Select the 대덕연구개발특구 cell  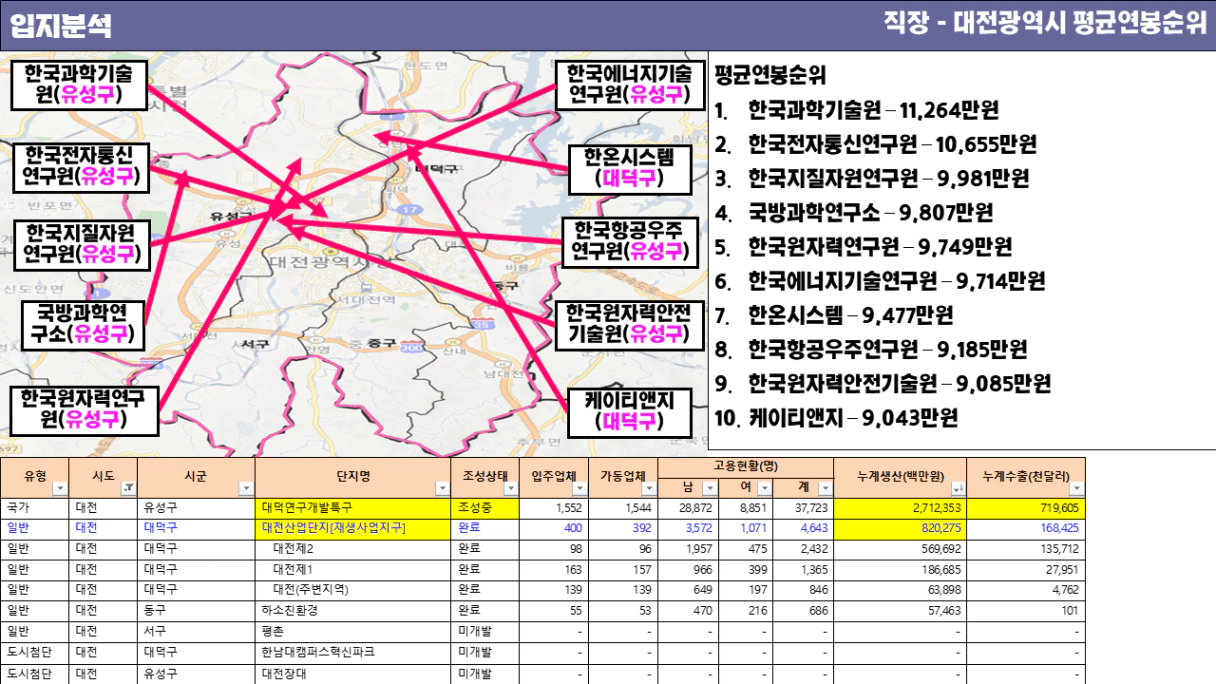click(353, 508)
